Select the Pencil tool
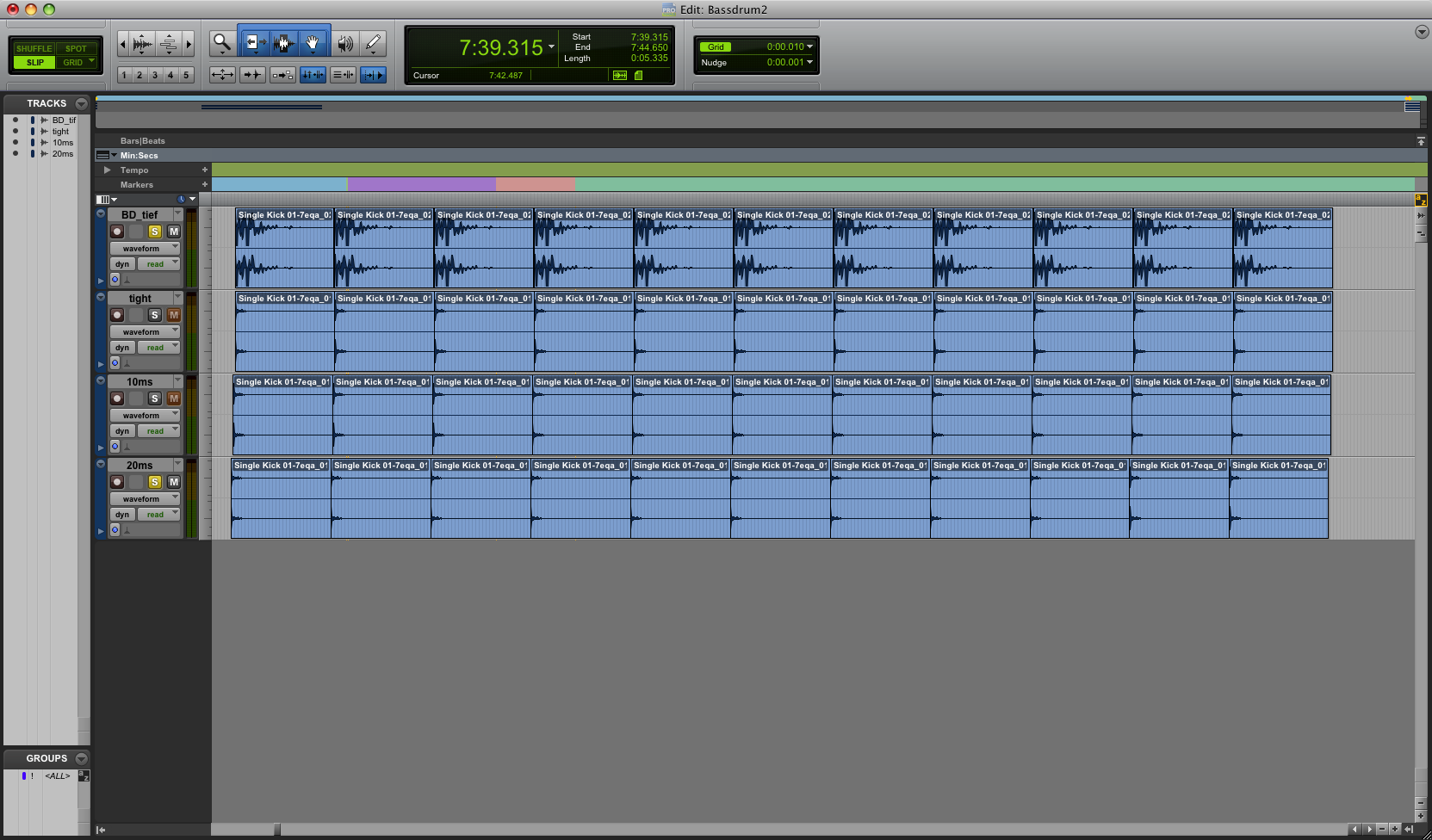This screenshot has width=1432, height=840. coord(373,43)
